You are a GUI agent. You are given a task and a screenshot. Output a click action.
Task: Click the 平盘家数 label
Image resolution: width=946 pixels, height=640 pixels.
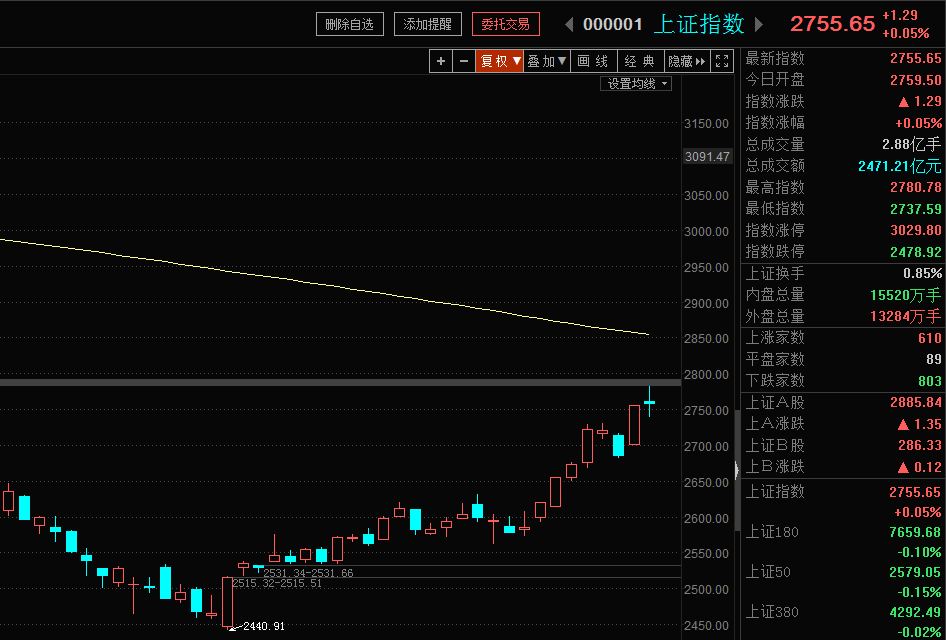(x=775, y=360)
